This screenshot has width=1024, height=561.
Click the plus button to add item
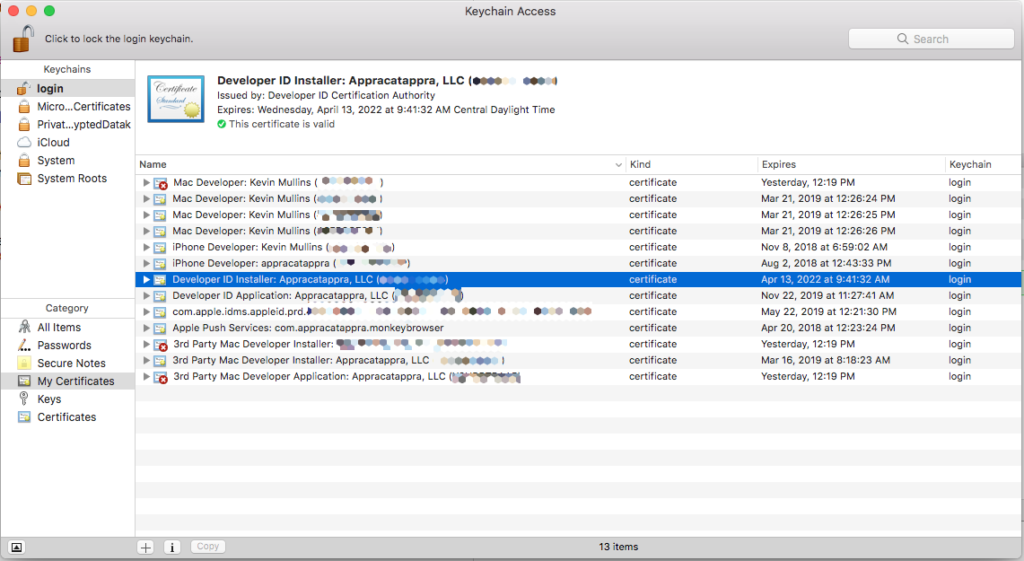click(x=146, y=547)
